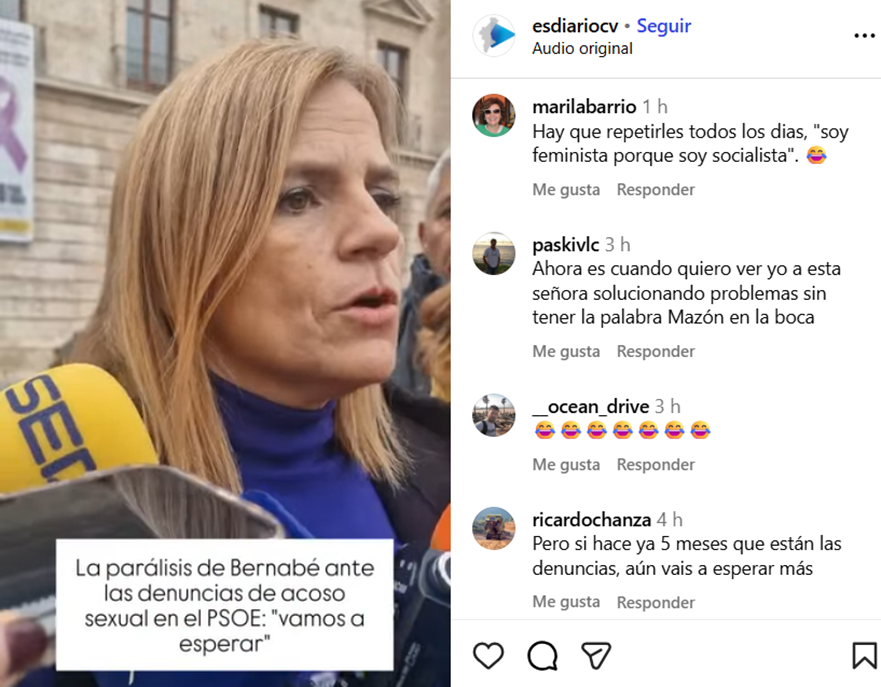Open the esdiariocv username link
This screenshot has height=687, width=881.
pyautogui.click(x=575, y=26)
